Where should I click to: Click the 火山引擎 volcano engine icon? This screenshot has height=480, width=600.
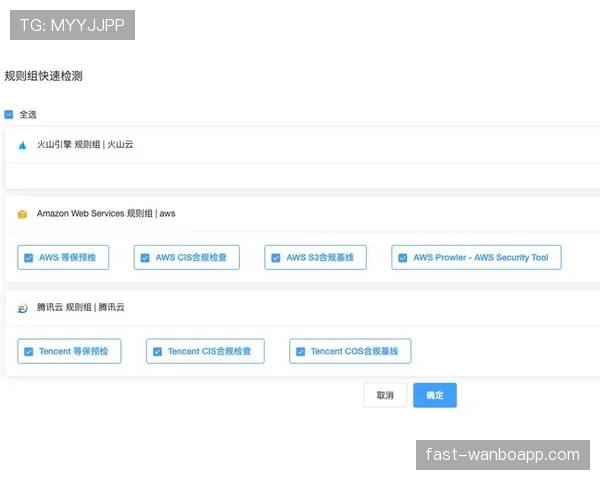pyautogui.click(x=22, y=145)
